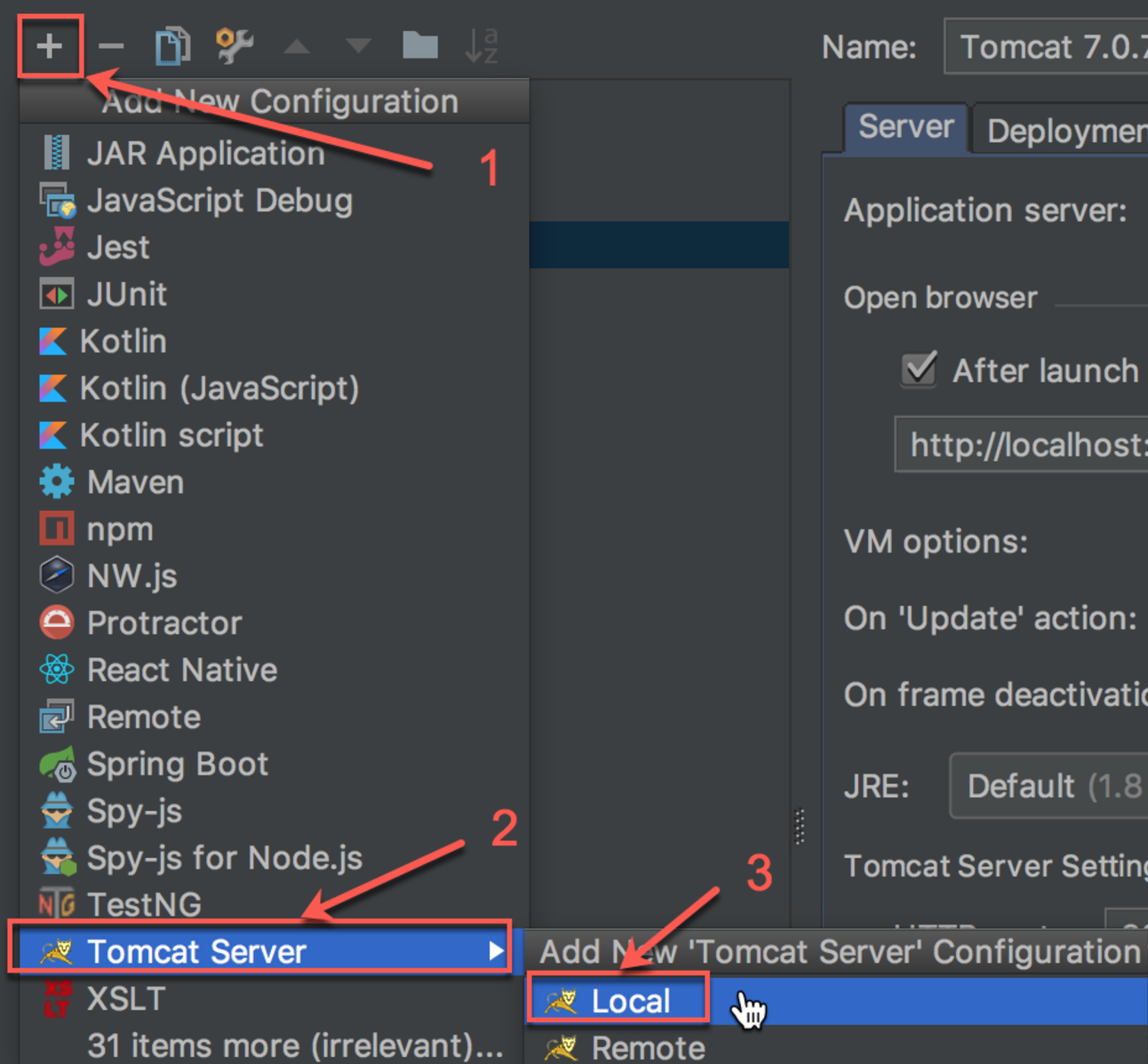Select the plain Spy-js entry
This screenshot has height=1064, width=1148.
(275, 812)
